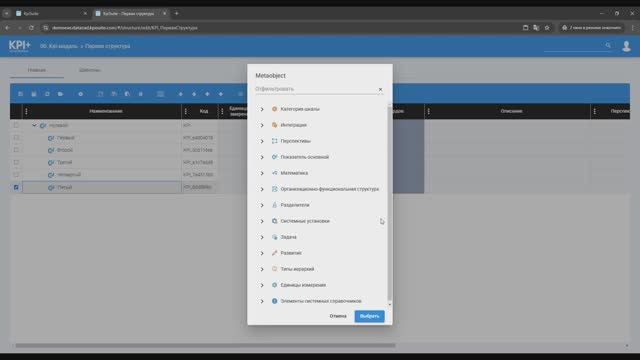The width and height of the screenshot is (640, 360).
Task: Click the gear icon in the blue toolbar
Action: (80, 94)
